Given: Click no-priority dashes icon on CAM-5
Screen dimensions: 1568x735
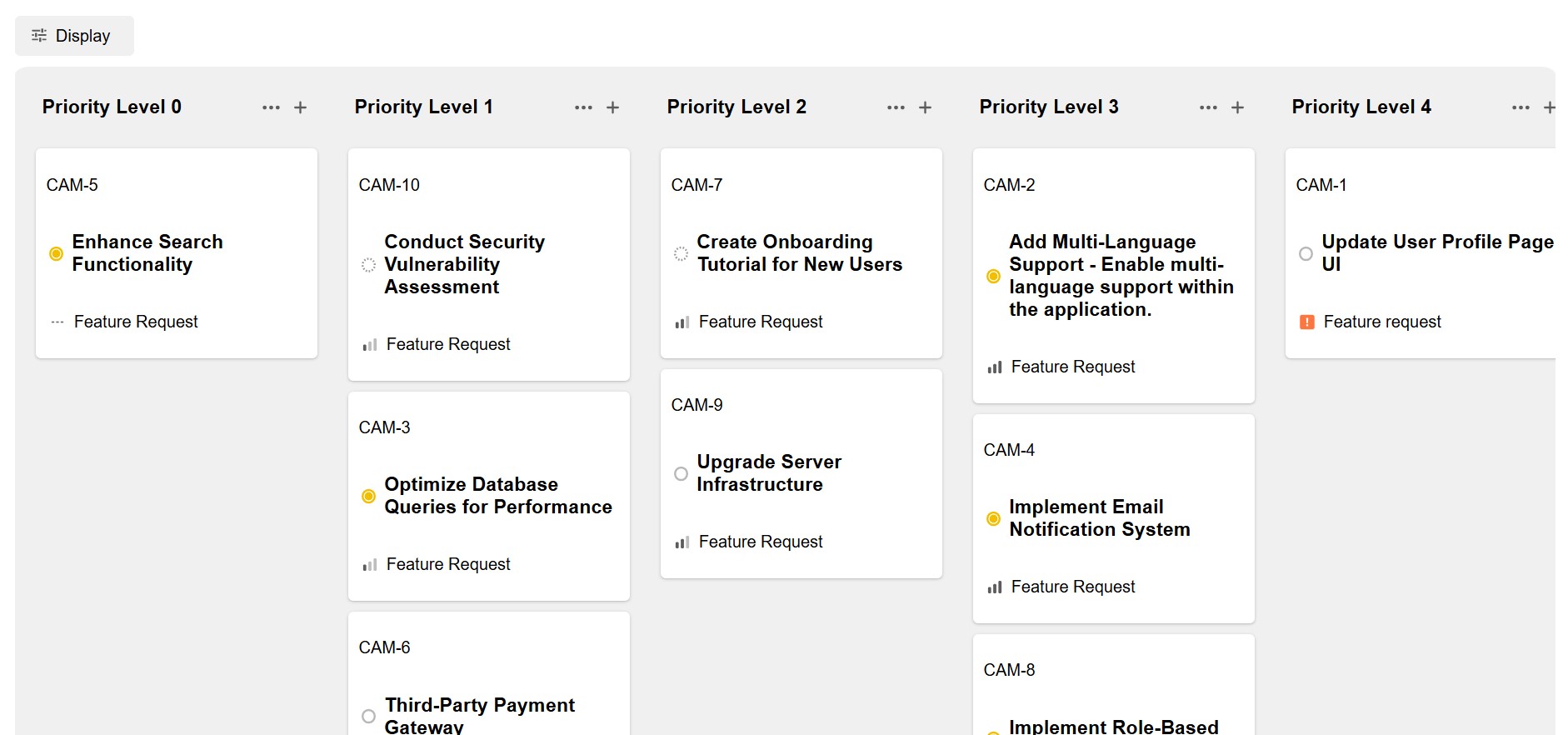Looking at the screenshot, I should pos(57,322).
